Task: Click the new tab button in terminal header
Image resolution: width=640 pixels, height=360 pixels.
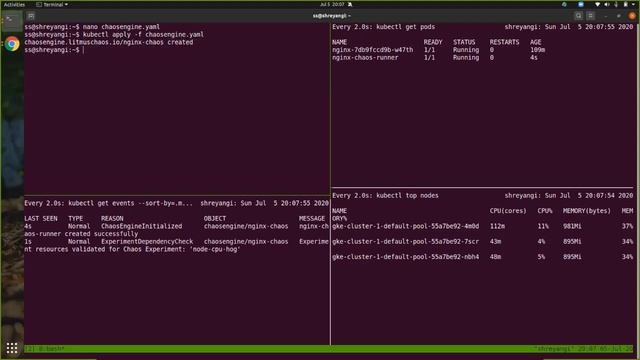Action: (x=31, y=16)
